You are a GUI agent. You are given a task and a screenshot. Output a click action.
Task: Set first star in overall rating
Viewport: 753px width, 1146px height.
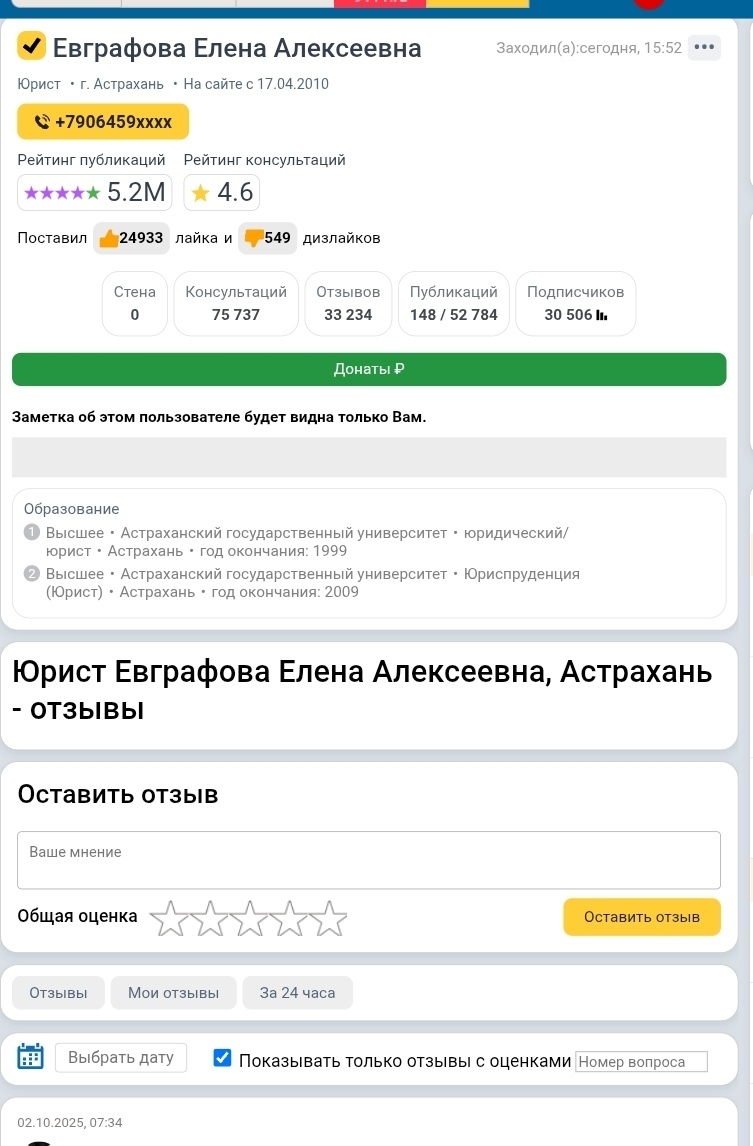[x=172, y=918]
